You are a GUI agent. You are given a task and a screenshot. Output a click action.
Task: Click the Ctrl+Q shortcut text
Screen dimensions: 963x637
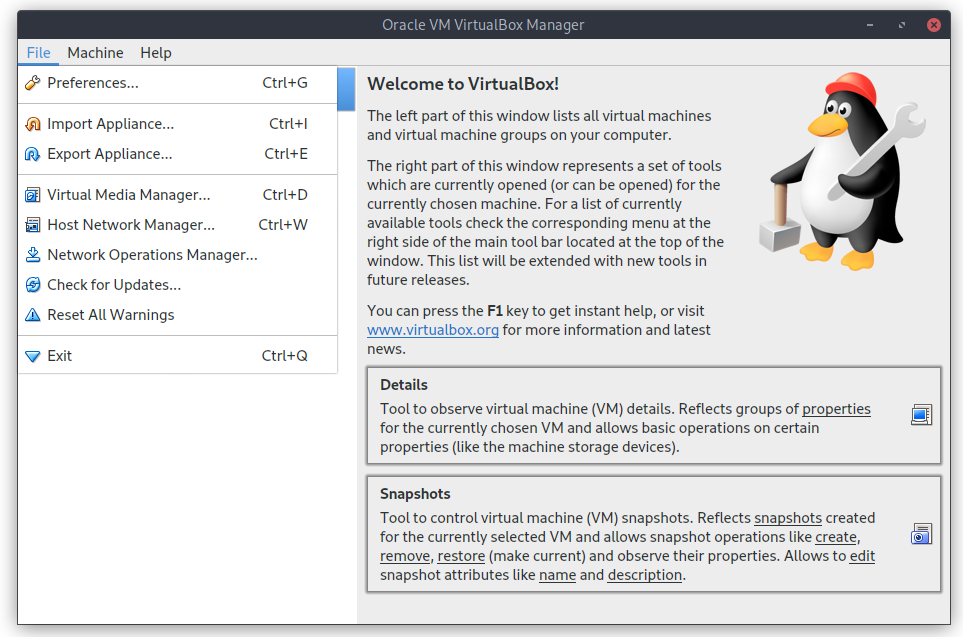(x=284, y=356)
